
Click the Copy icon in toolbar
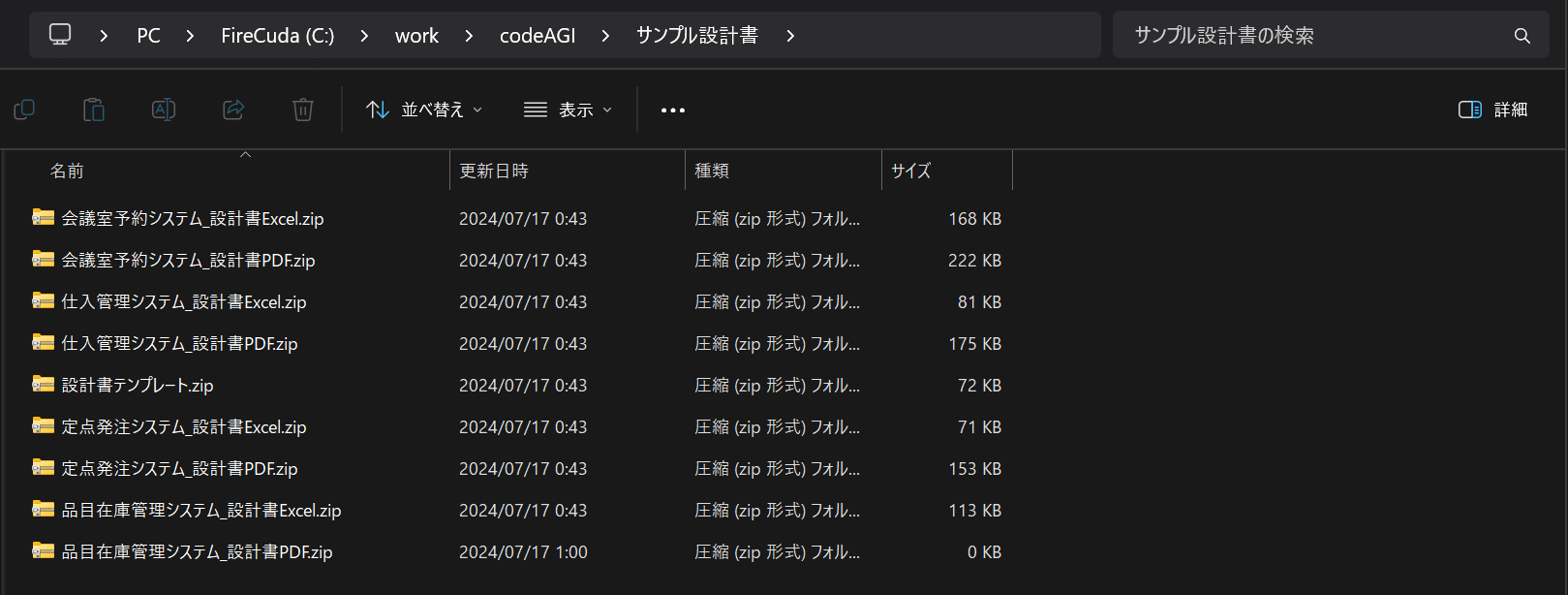point(24,110)
